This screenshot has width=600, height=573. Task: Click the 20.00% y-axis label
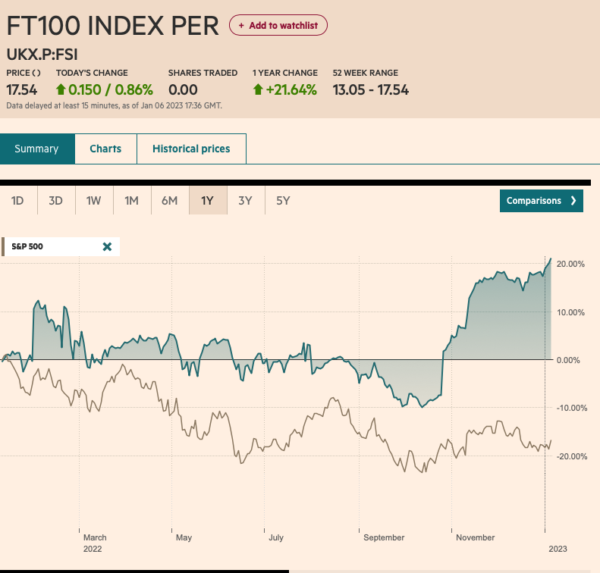click(x=571, y=264)
